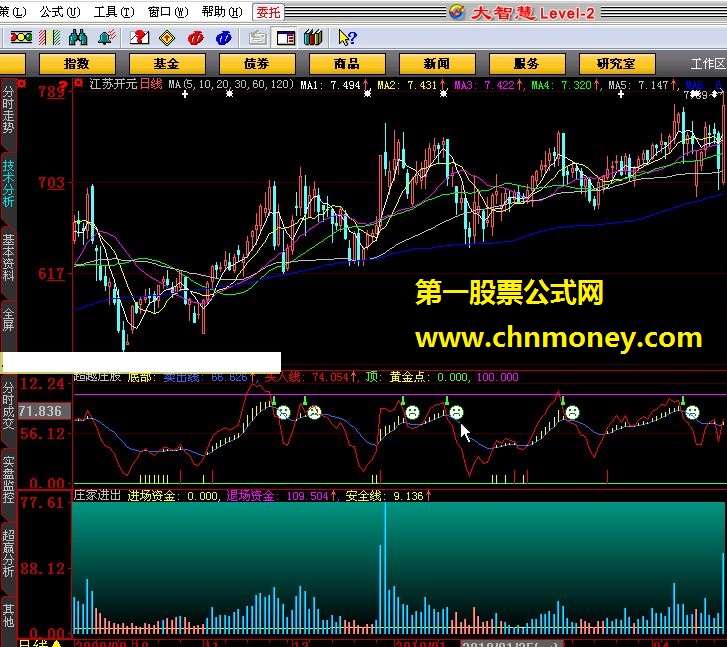This screenshot has width=727, height=647.
Task: Open the 新闻 category button
Action: pos(437,64)
